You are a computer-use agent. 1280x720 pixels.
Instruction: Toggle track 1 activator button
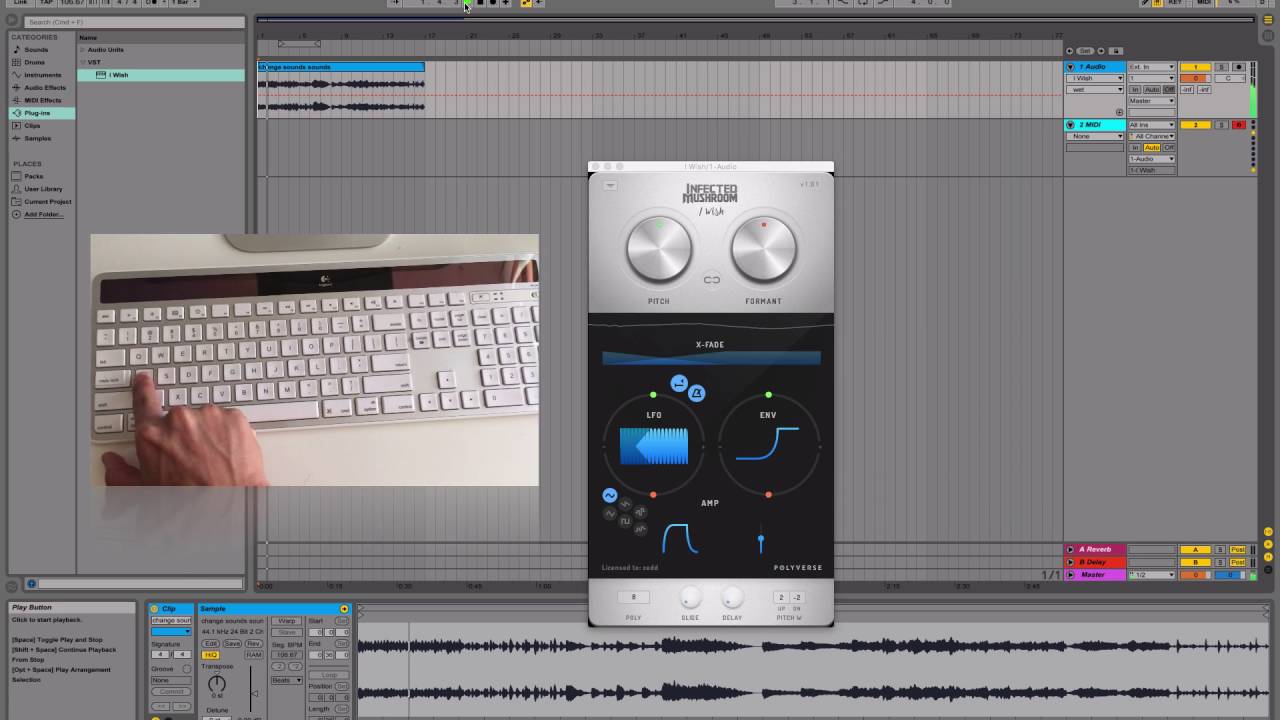(x=1195, y=67)
